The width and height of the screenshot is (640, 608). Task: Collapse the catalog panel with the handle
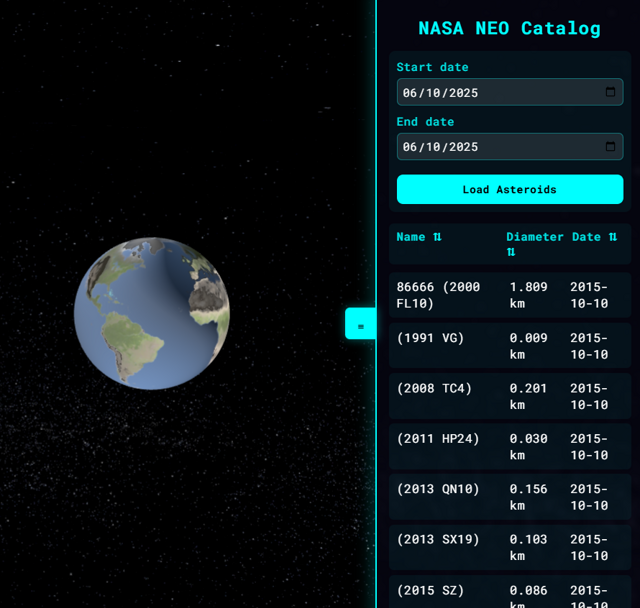click(x=360, y=324)
